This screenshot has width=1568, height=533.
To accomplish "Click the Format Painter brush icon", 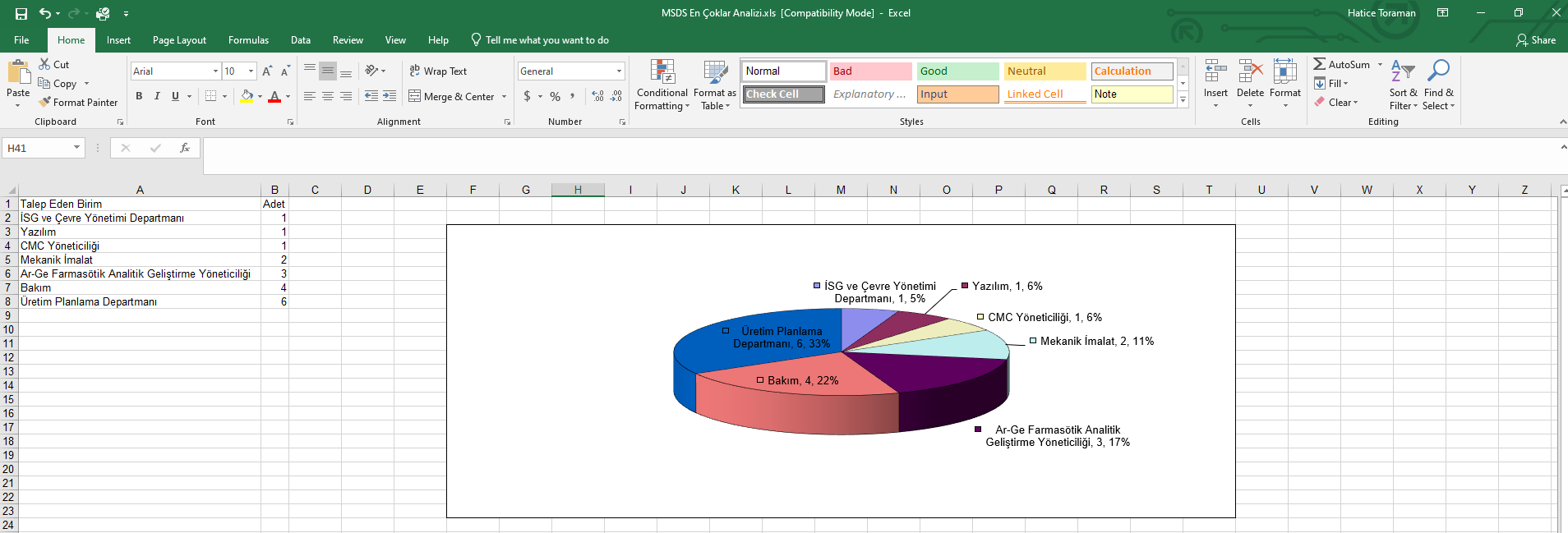I will [45, 102].
